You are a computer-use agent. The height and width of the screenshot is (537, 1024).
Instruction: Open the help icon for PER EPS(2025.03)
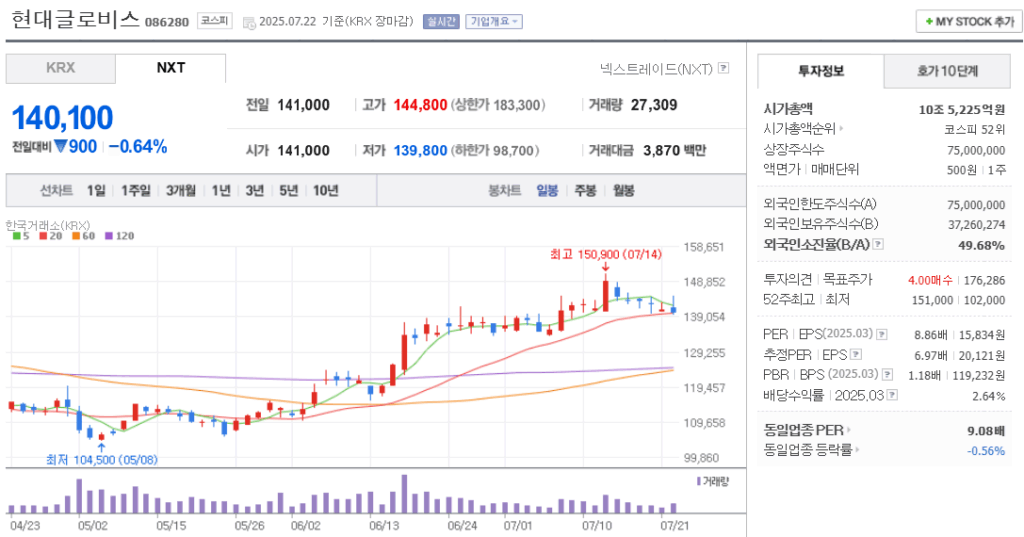coord(882,334)
